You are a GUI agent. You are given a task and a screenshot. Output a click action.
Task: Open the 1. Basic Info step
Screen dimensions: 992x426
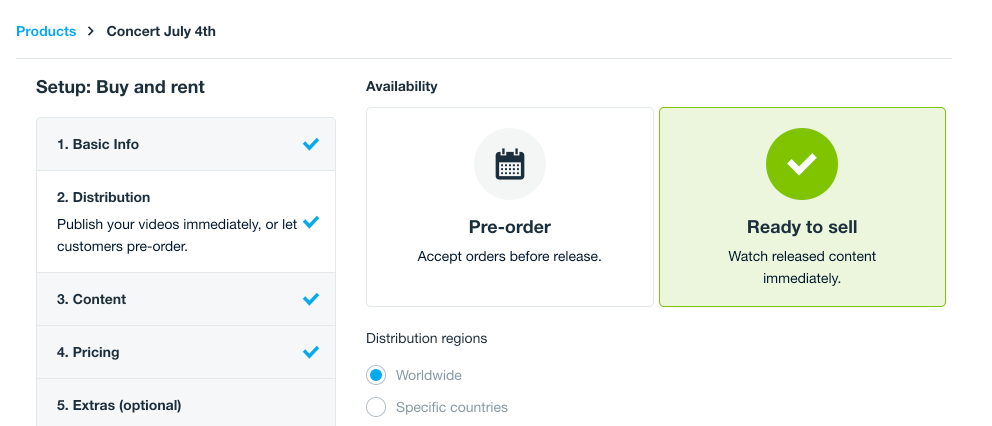pyautogui.click(x=98, y=144)
